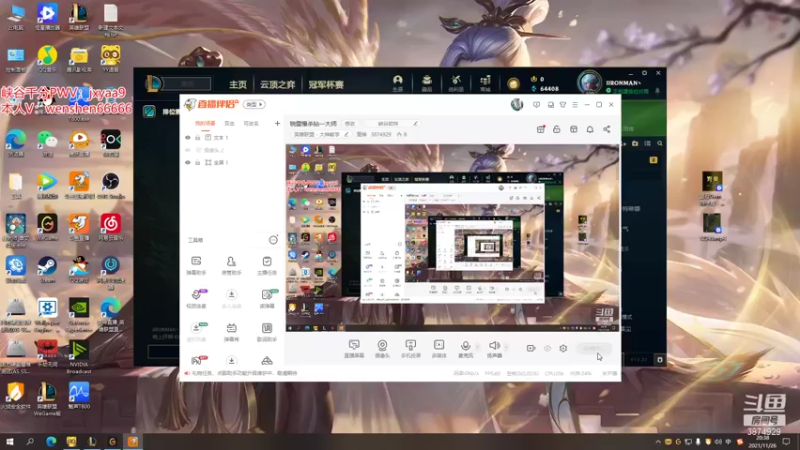Image resolution: width=800 pixels, height=450 pixels.
Task: Switch to 我的场景 scenes tab
Action: click(x=205, y=123)
